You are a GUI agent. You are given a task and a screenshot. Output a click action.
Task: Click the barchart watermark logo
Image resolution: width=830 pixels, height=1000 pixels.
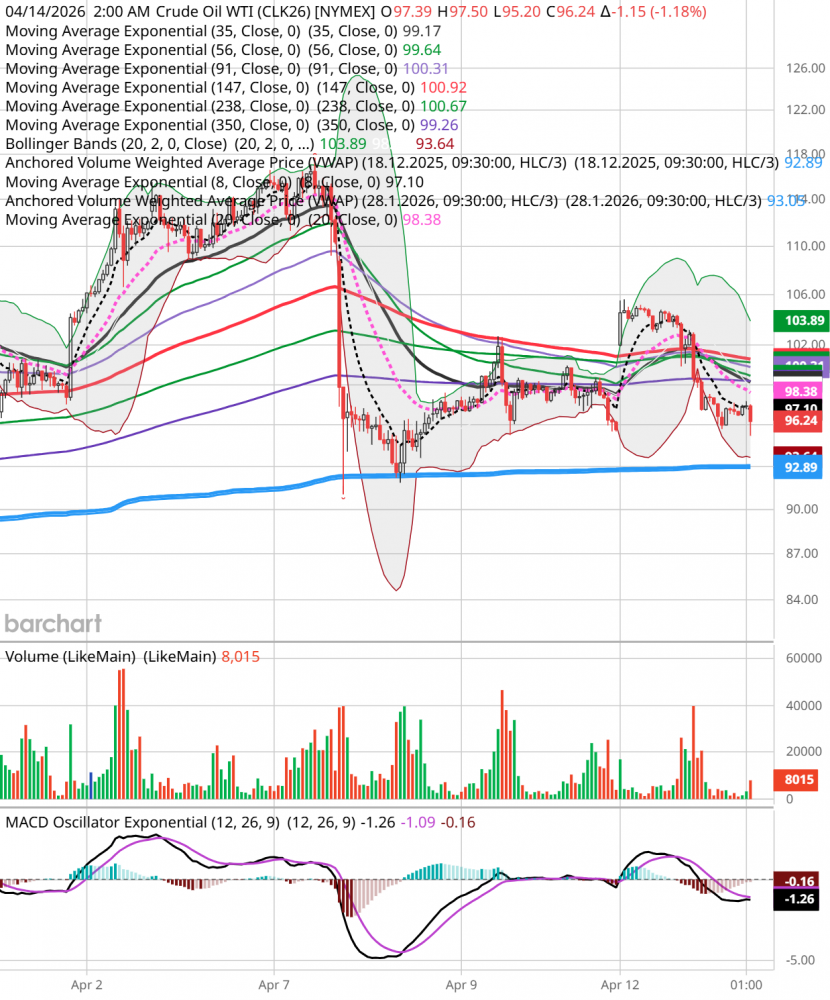pos(54,624)
